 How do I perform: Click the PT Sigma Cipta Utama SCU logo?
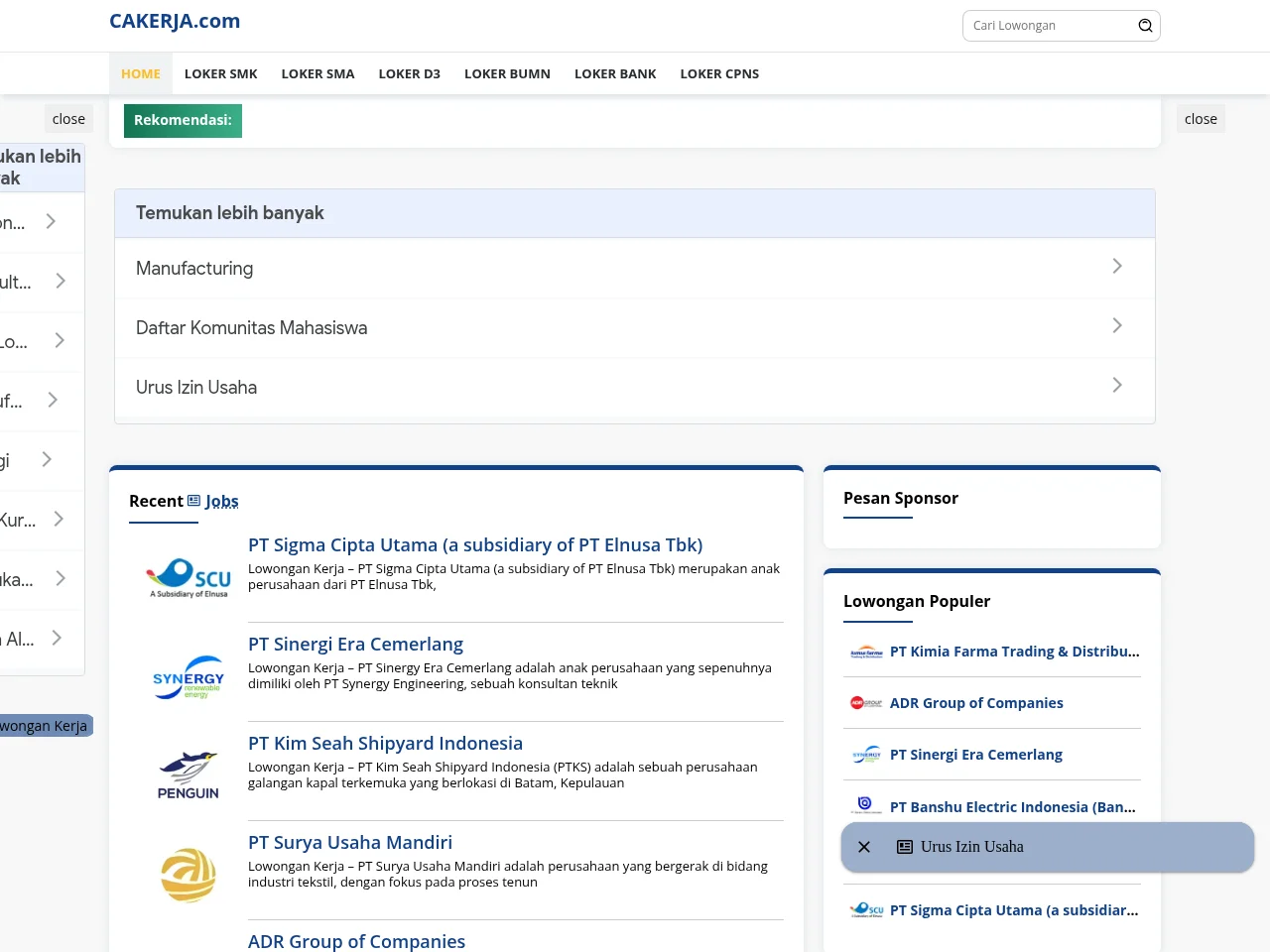point(189,578)
